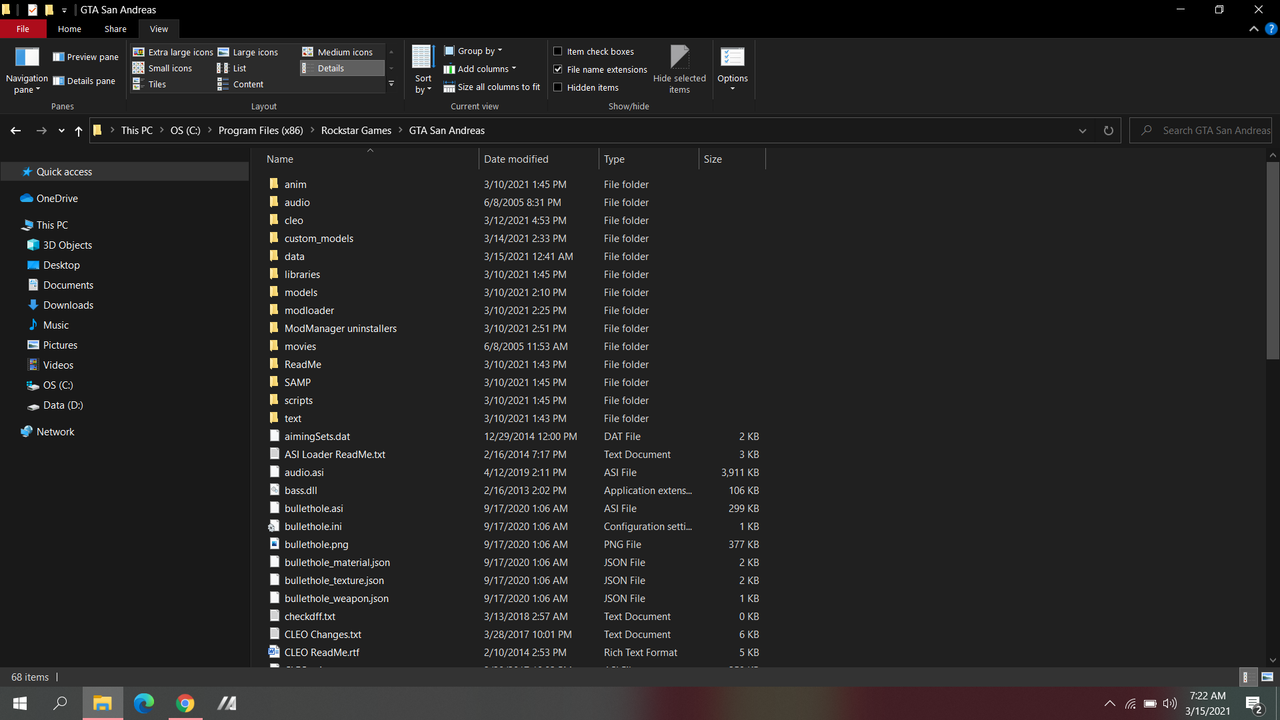The image size is (1280, 720).
Task: Select Extra large icons layout
Action: [173, 52]
